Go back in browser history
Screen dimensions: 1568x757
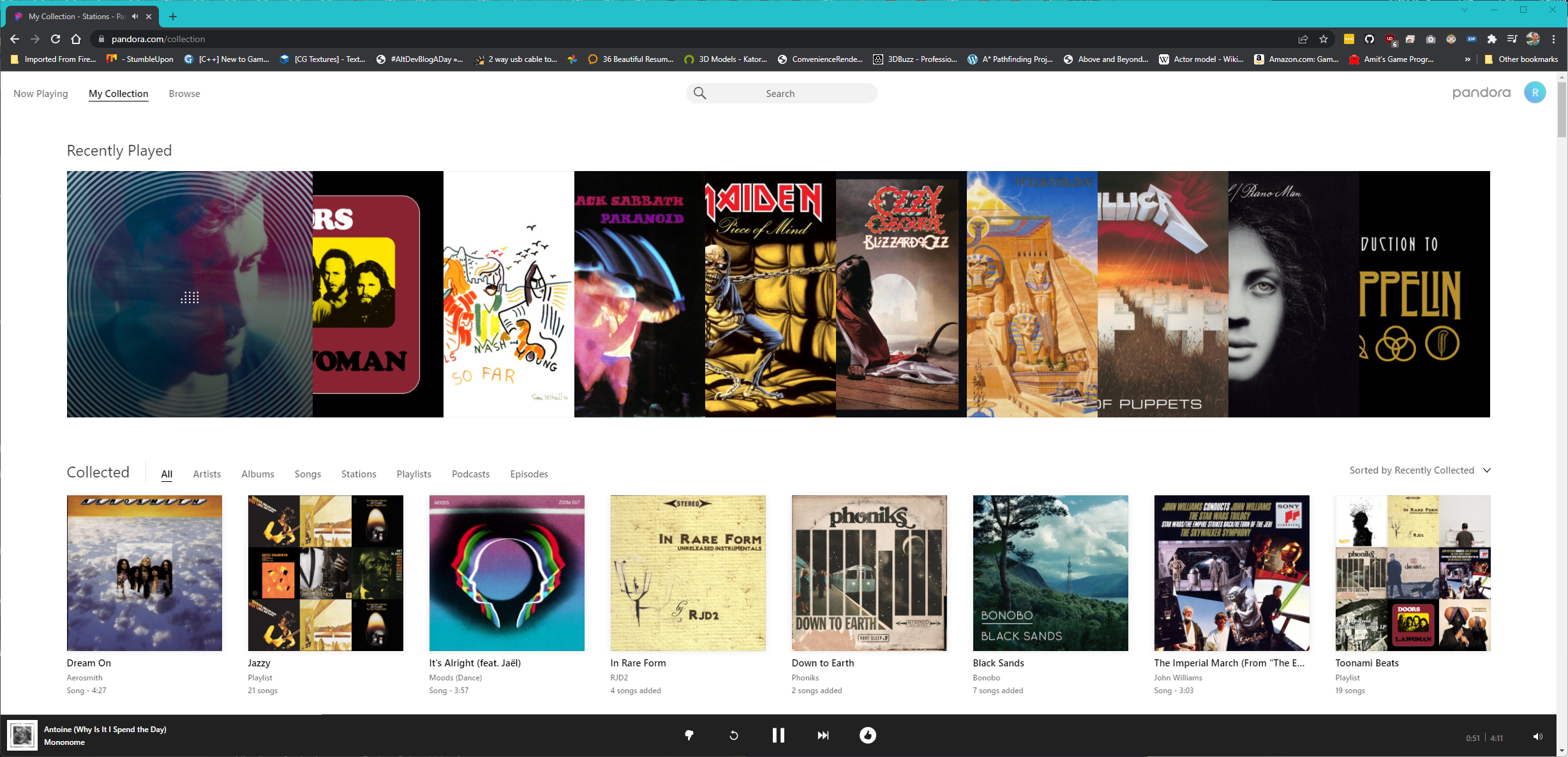click(x=15, y=39)
